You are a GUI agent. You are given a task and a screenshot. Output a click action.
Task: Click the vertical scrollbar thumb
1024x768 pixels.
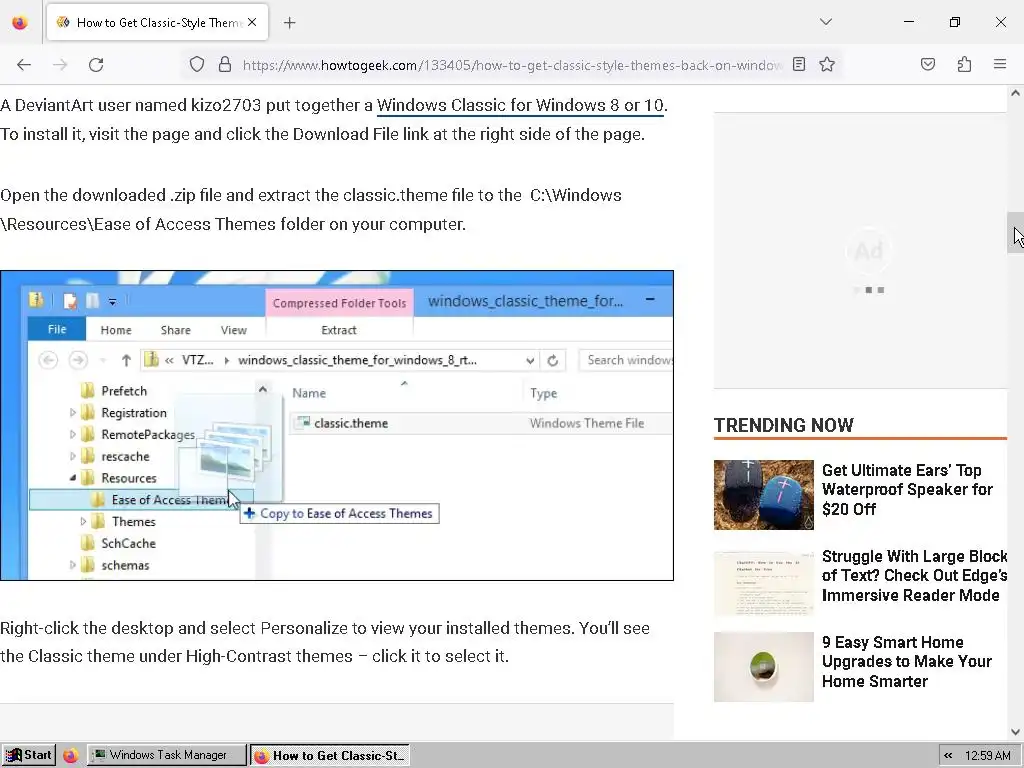click(1016, 232)
